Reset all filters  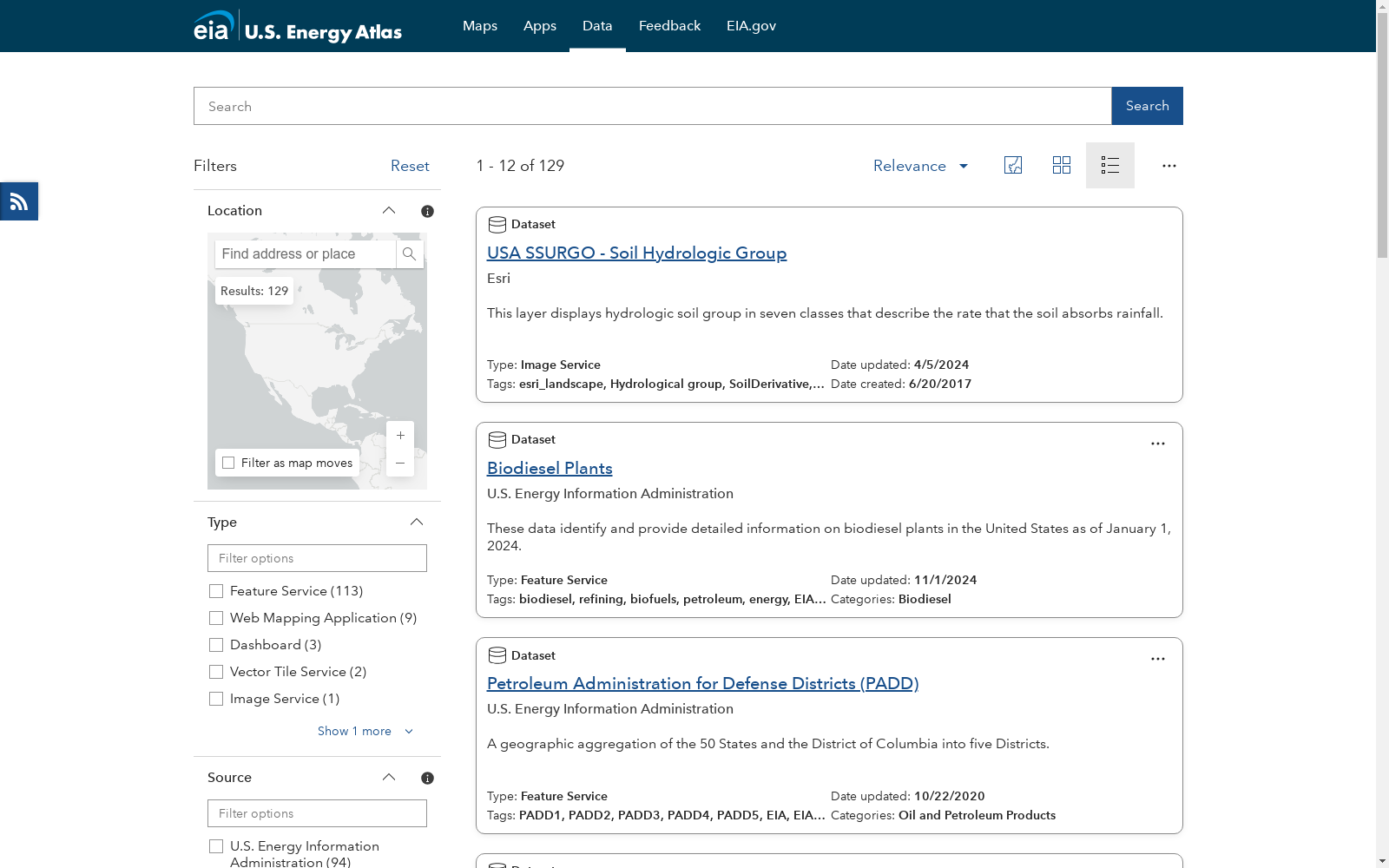[410, 166]
